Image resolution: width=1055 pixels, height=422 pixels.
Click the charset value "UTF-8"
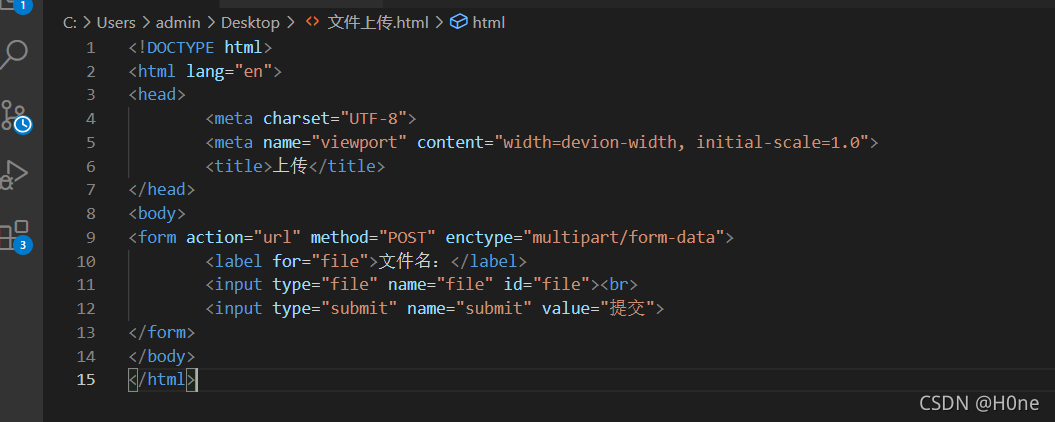[373, 119]
